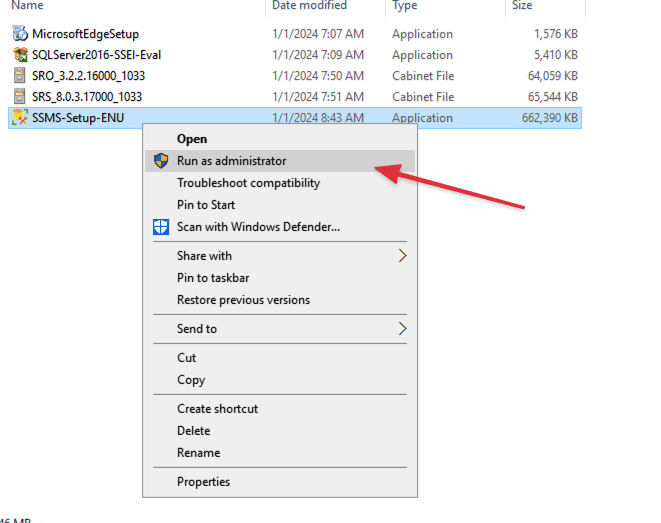
Task: Open Properties from the context menu
Action: (x=203, y=482)
